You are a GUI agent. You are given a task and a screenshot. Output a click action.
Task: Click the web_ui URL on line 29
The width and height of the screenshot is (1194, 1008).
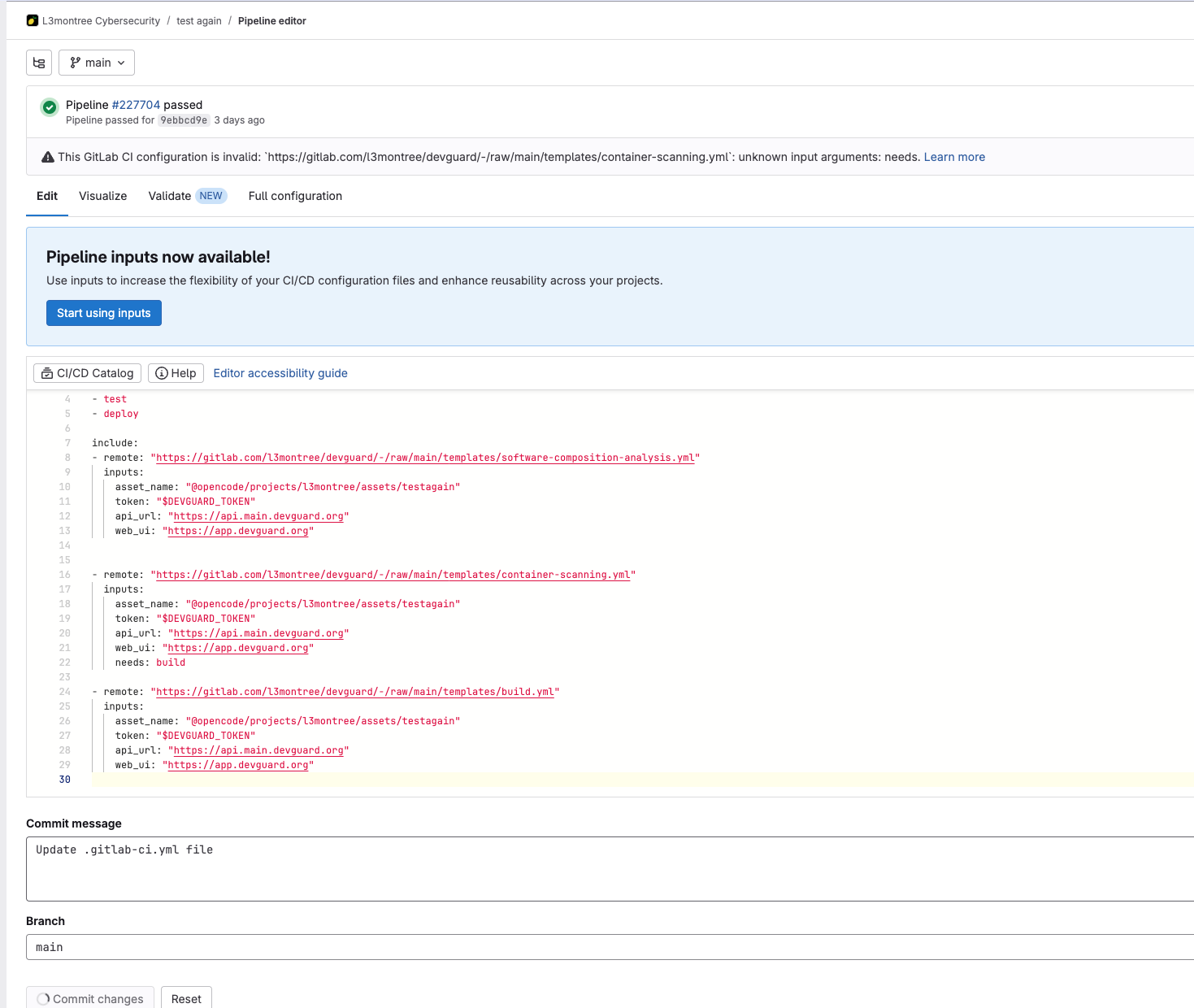(238, 765)
